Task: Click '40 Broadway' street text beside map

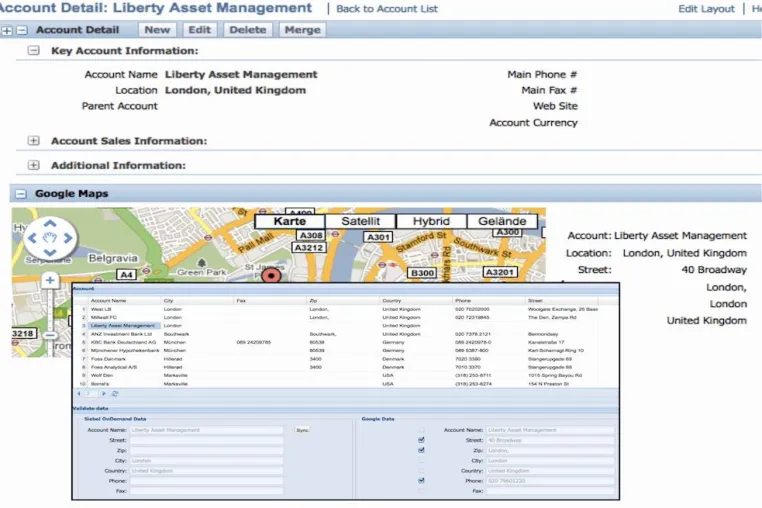Action: pos(714,270)
